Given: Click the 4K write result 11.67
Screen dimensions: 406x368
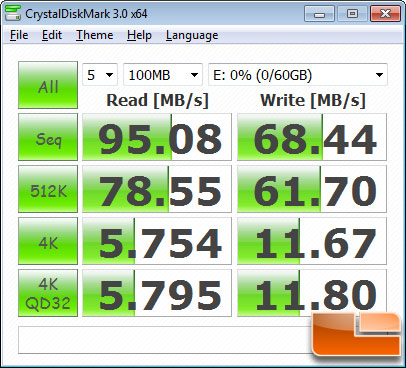Looking at the screenshot, I should click(x=312, y=241).
